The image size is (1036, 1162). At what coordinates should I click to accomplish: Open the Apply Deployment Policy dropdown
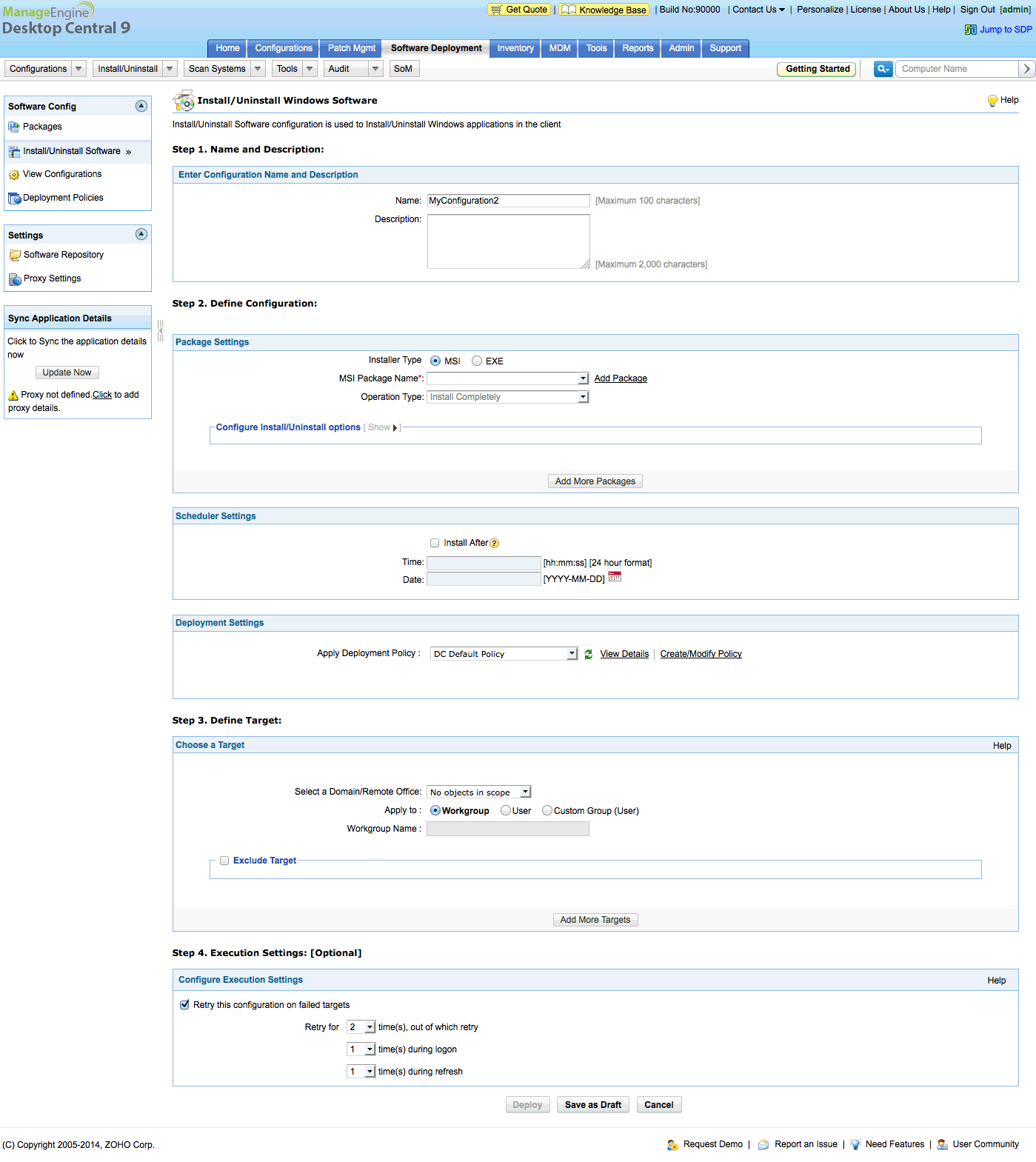click(x=504, y=654)
